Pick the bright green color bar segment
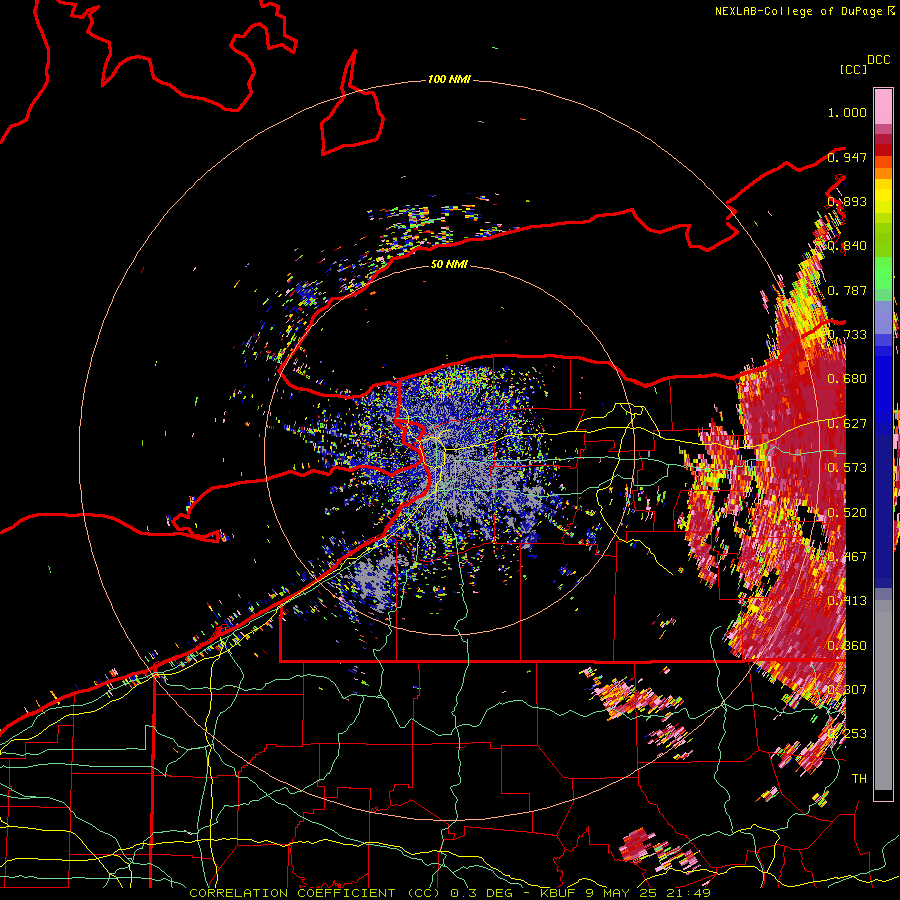The image size is (900, 900). coord(883,273)
